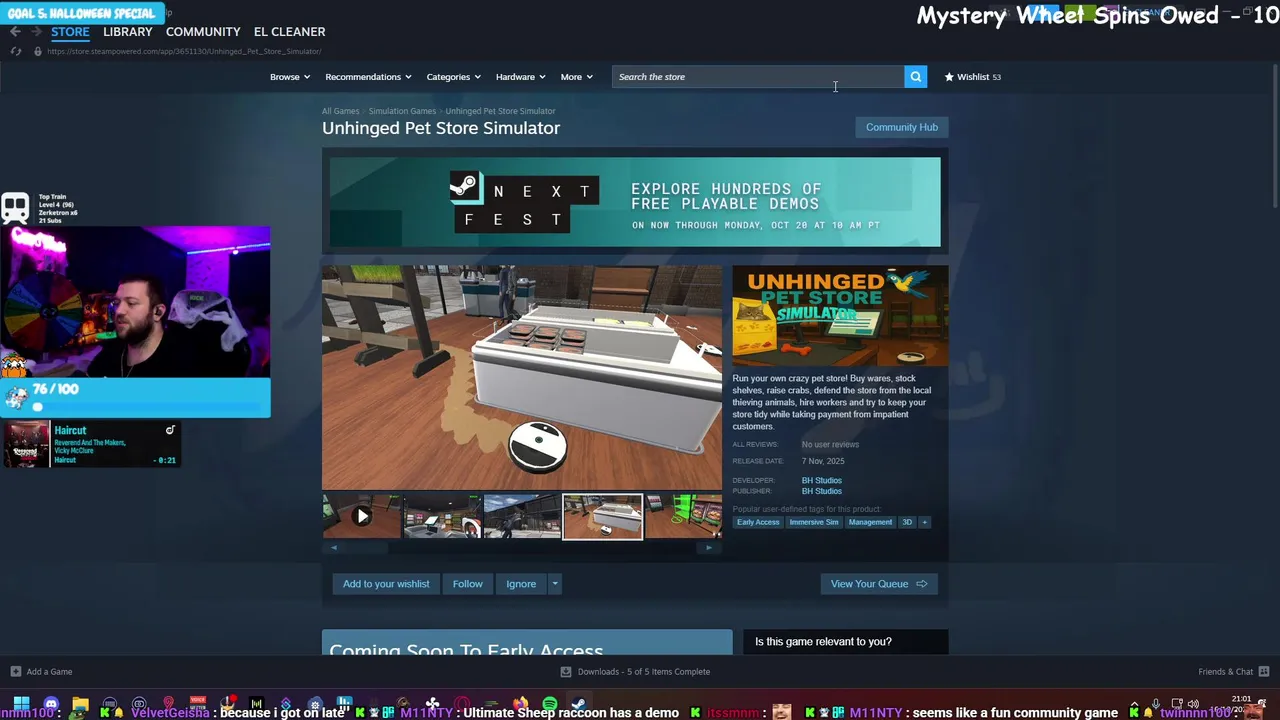The image size is (1280, 720).
Task: Select the Management tag
Action: click(x=870, y=522)
